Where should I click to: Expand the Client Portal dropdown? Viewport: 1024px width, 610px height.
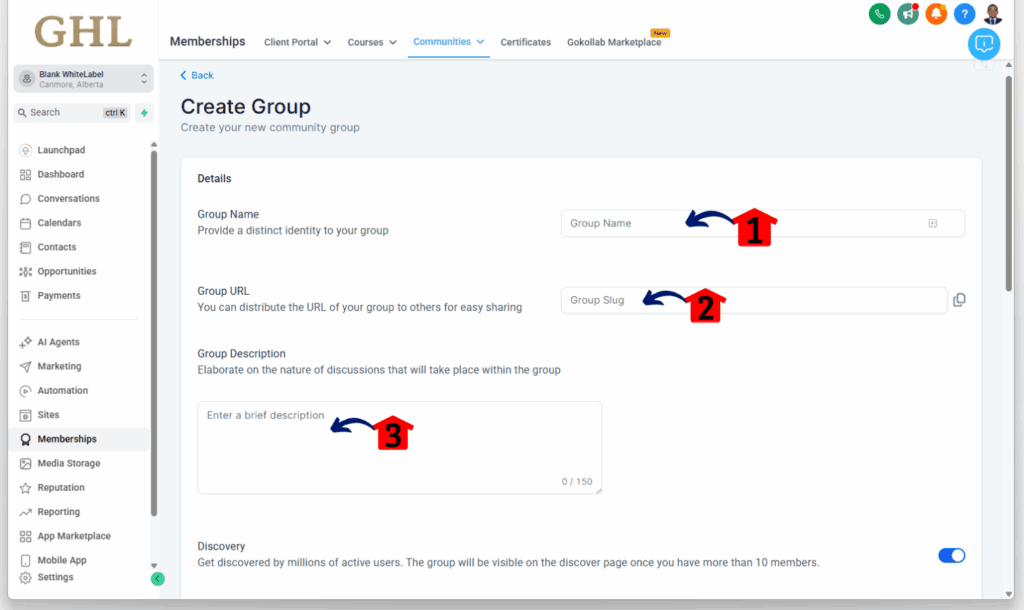[x=297, y=42]
